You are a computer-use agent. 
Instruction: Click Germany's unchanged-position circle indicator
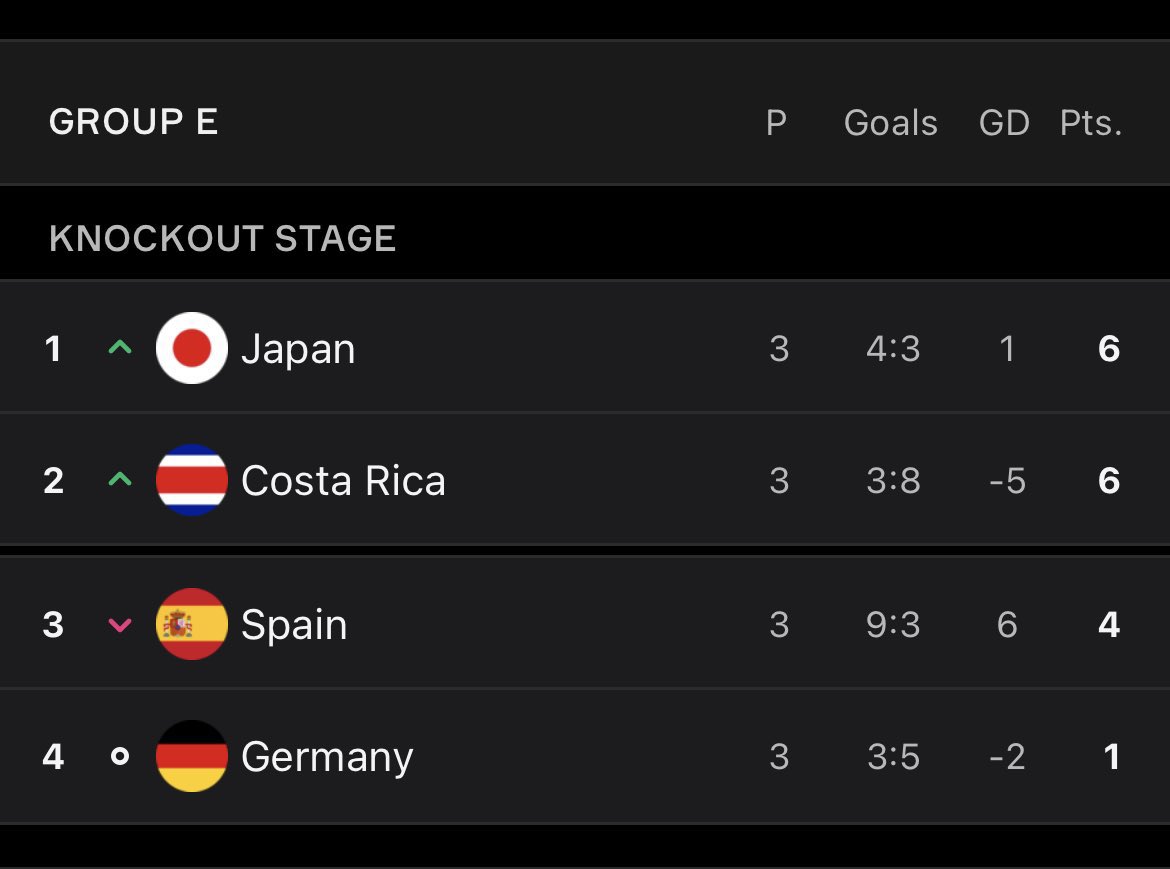coord(120,756)
